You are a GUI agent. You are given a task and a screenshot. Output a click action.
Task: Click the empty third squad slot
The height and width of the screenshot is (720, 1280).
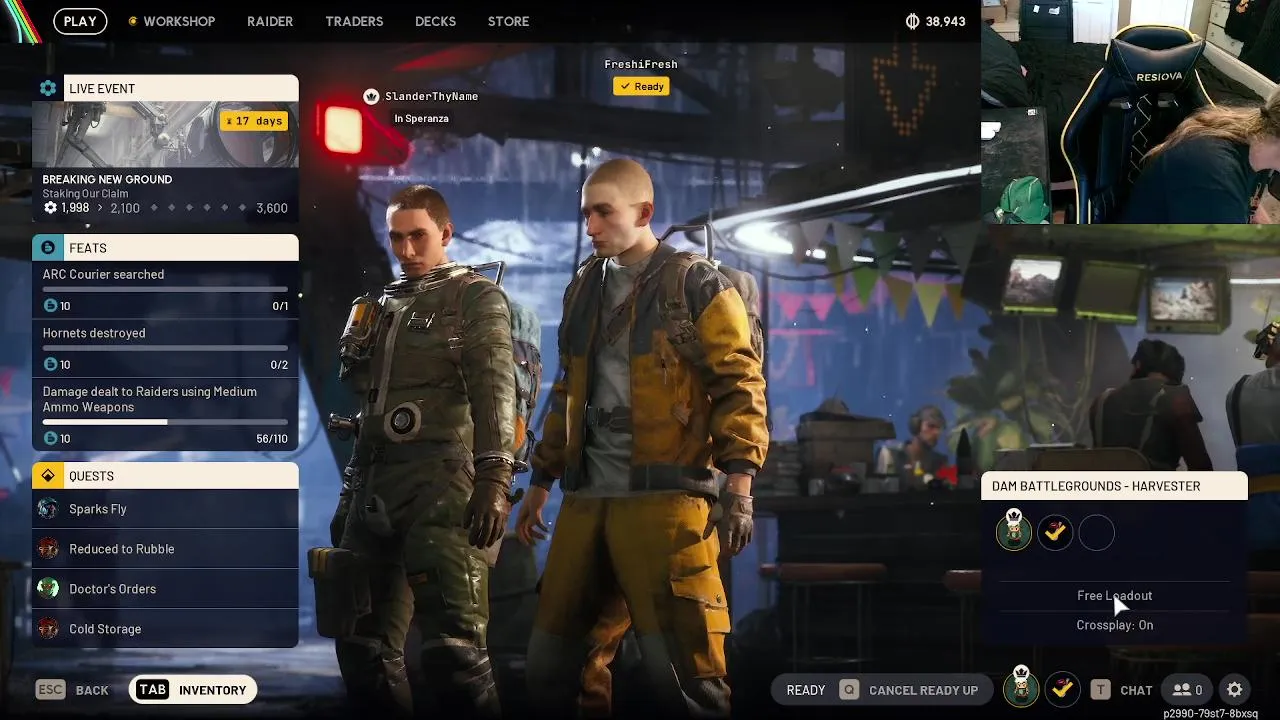[x=1096, y=533]
